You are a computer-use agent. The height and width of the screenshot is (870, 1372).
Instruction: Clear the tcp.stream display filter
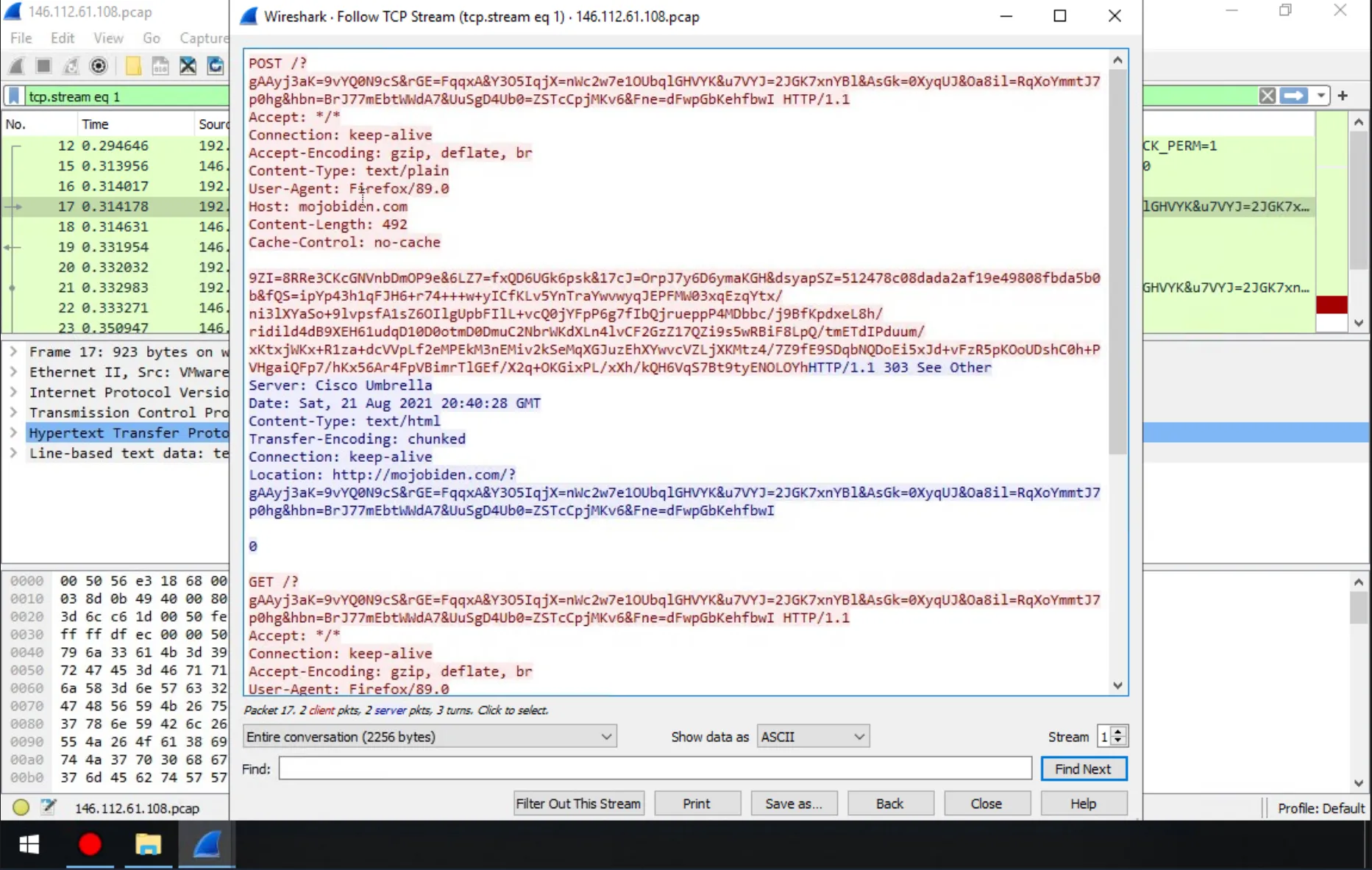click(1267, 96)
